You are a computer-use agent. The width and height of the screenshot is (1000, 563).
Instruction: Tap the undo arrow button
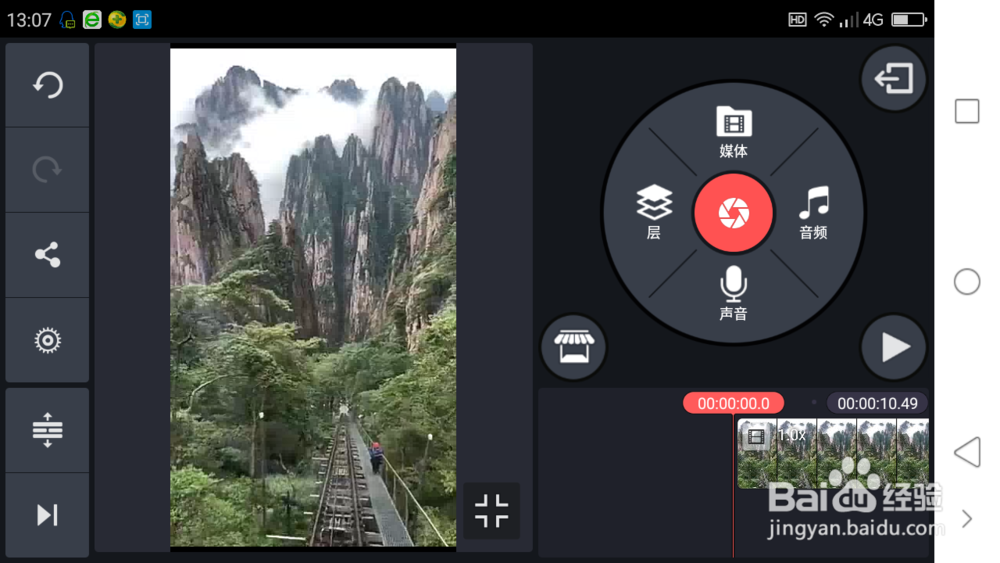pos(47,85)
